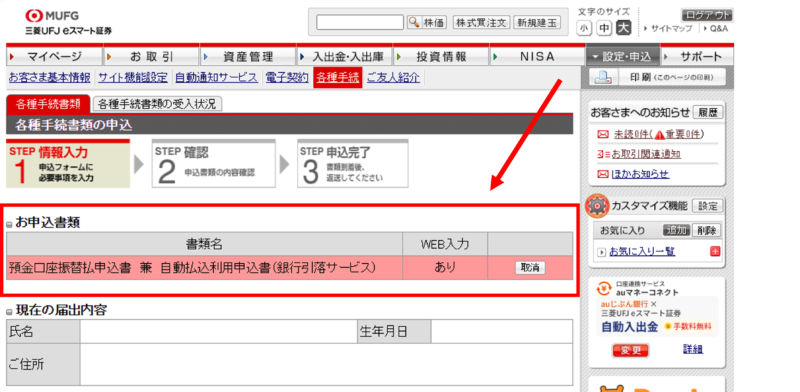Open the NISA menu

click(538, 57)
